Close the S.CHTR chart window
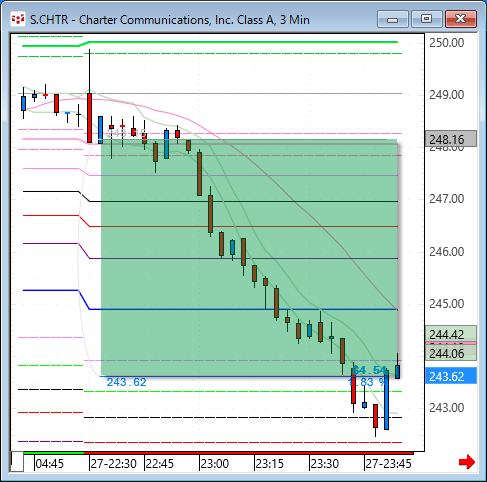 click(x=461, y=19)
